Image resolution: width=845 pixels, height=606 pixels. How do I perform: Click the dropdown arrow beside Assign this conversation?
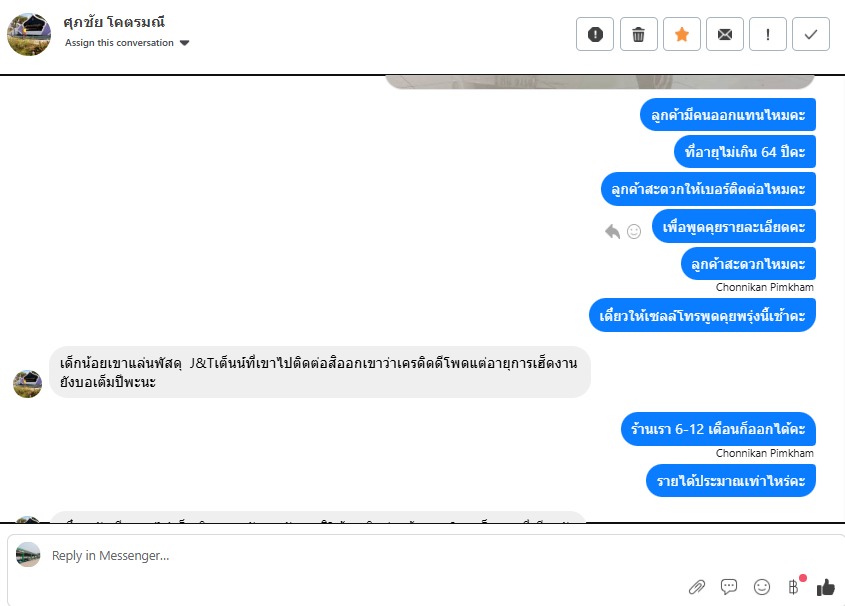click(x=184, y=43)
